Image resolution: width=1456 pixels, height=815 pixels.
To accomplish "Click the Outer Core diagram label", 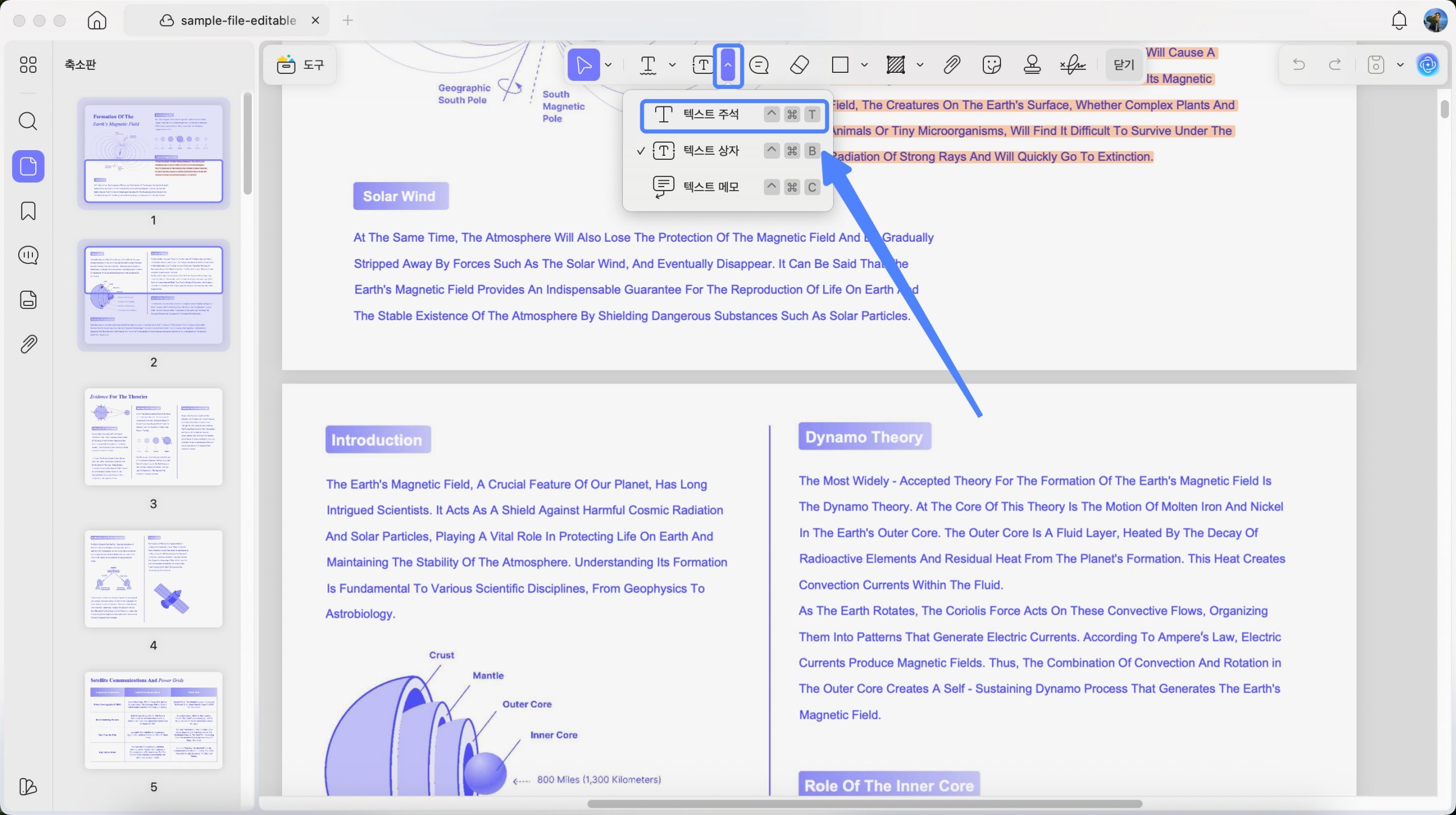I will point(527,704).
